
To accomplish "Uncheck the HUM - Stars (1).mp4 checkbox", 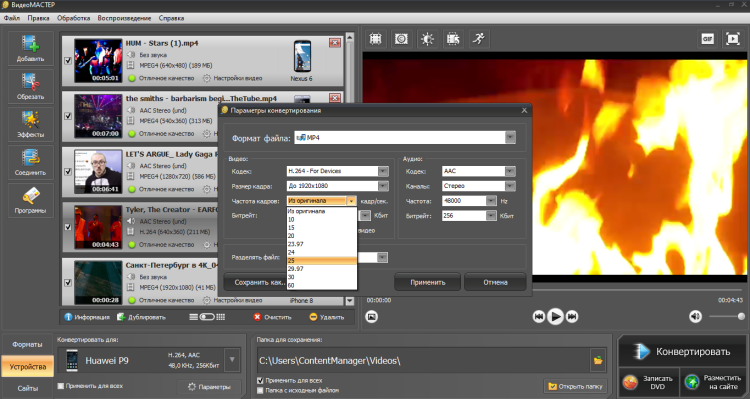I will point(68,61).
